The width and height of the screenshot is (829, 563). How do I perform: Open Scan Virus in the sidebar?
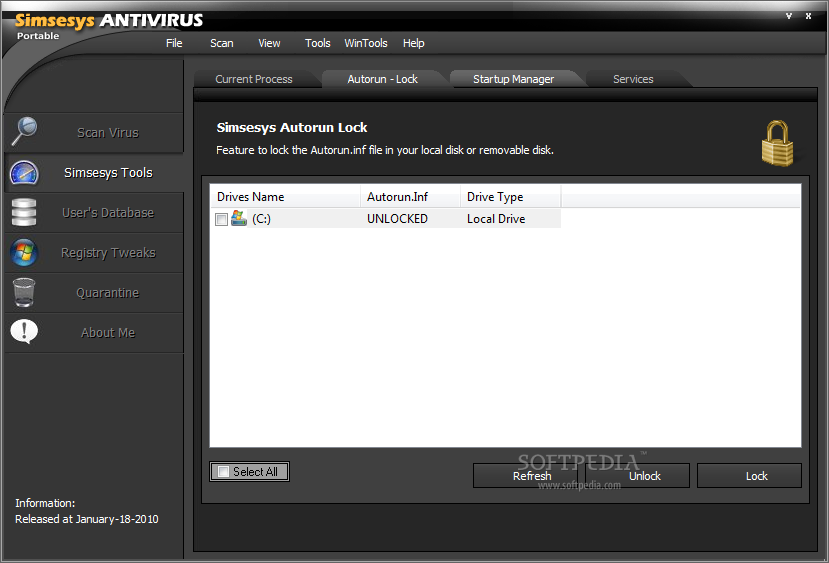94,132
